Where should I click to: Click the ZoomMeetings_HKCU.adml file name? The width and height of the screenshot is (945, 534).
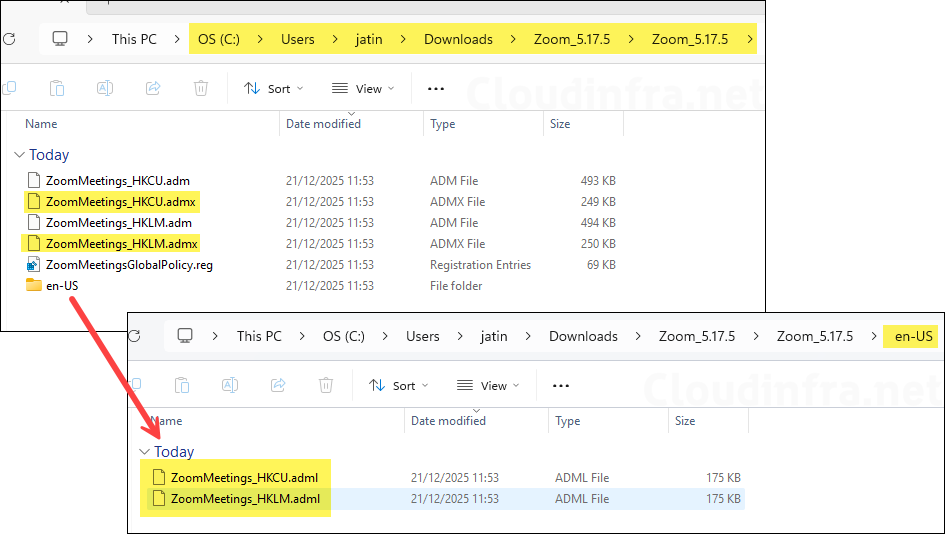tap(244, 478)
